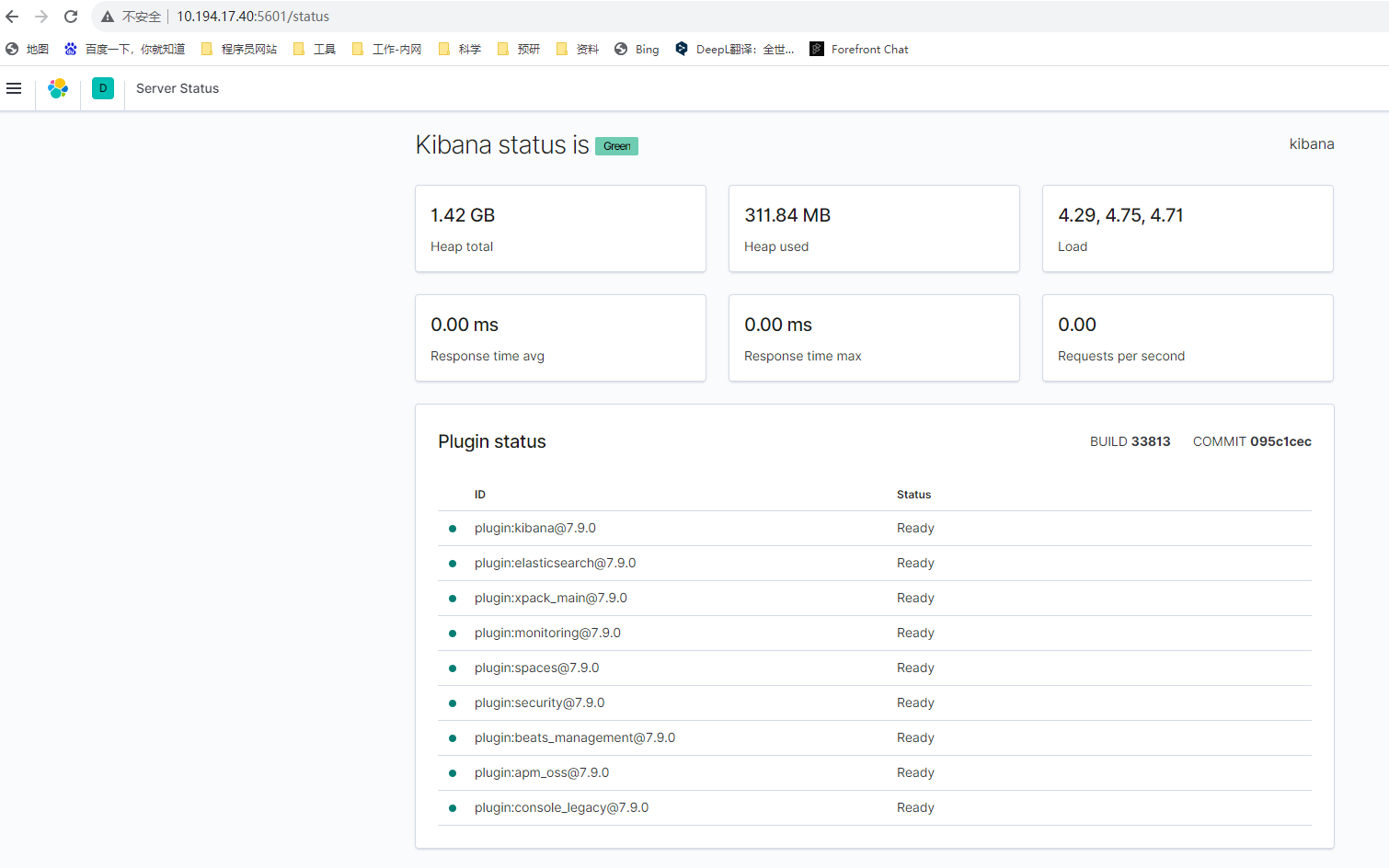Expand the 程序员网站 bookmark folder
This screenshot has width=1389, height=868.
(x=239, y=50)
